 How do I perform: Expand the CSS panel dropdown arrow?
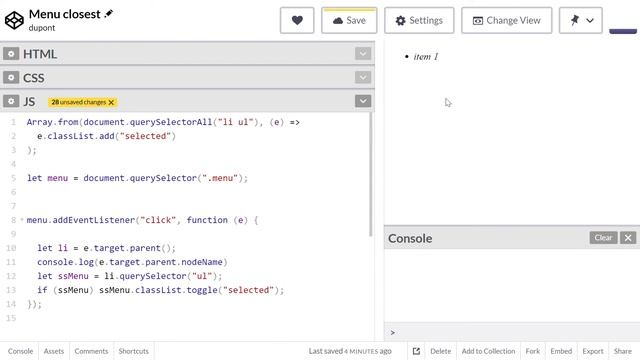[x=363, y=77]
